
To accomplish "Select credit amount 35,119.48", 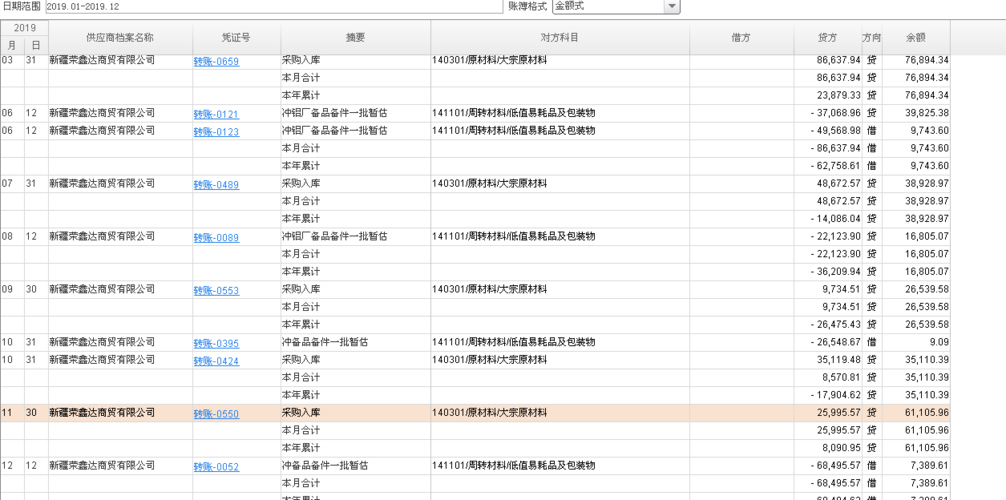I will [x=838, y=360].
